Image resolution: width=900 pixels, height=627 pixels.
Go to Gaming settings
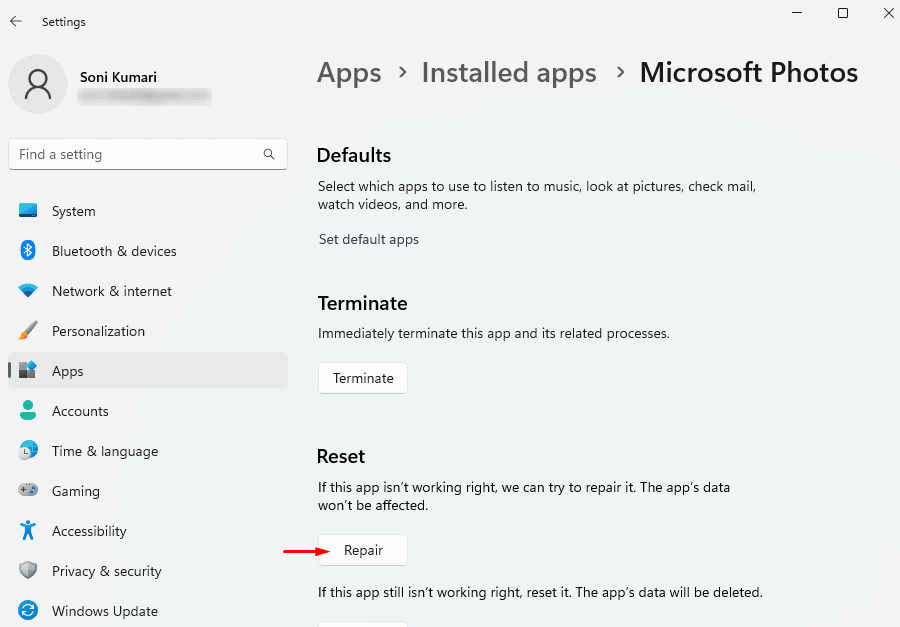(x=148, y=491)
